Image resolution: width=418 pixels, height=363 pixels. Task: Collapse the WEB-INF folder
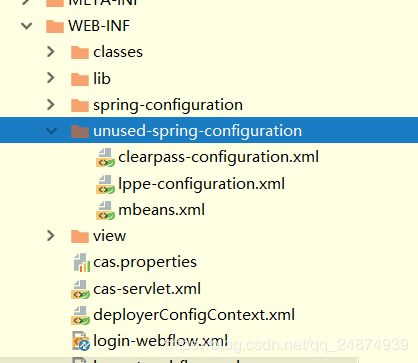click(x=27, y=26)
